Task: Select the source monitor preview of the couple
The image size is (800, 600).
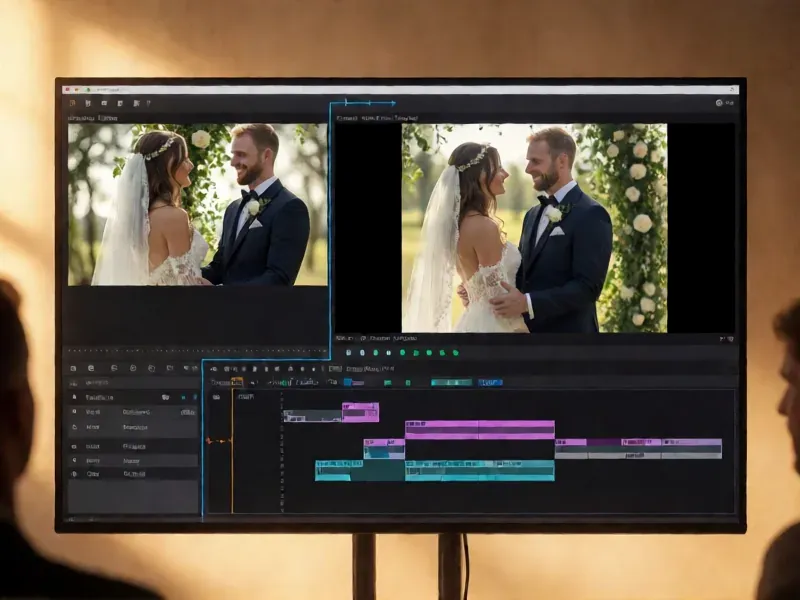Action: coord(197,204)
